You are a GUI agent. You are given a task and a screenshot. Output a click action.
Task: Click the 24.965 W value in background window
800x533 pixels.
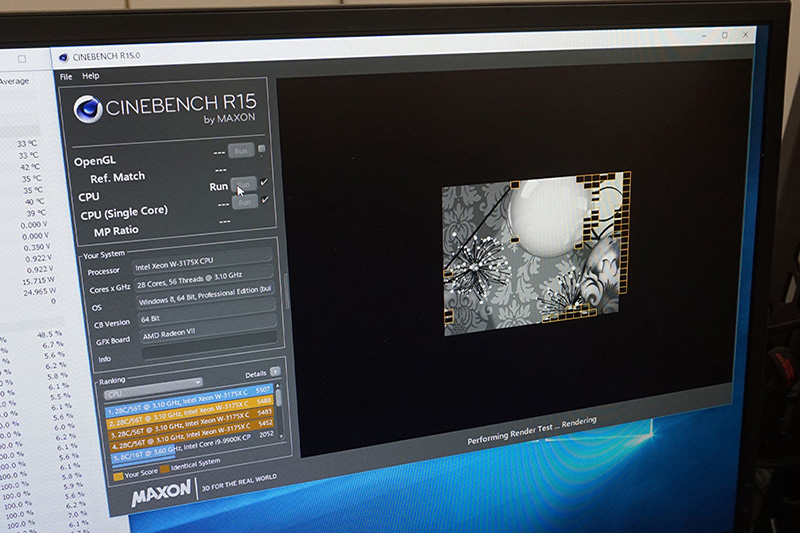pyautogui.click(x=39, y=292)
